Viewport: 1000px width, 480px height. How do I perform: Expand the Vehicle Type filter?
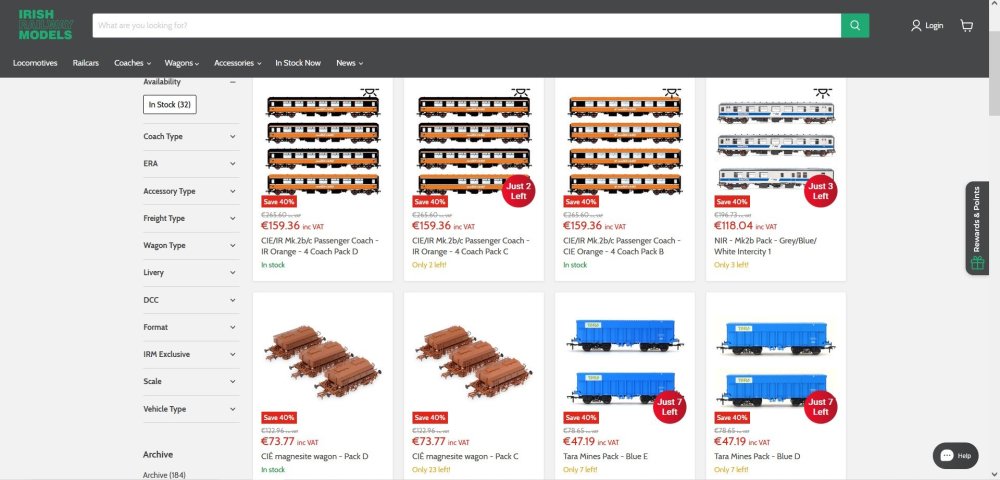pos(190,409)
